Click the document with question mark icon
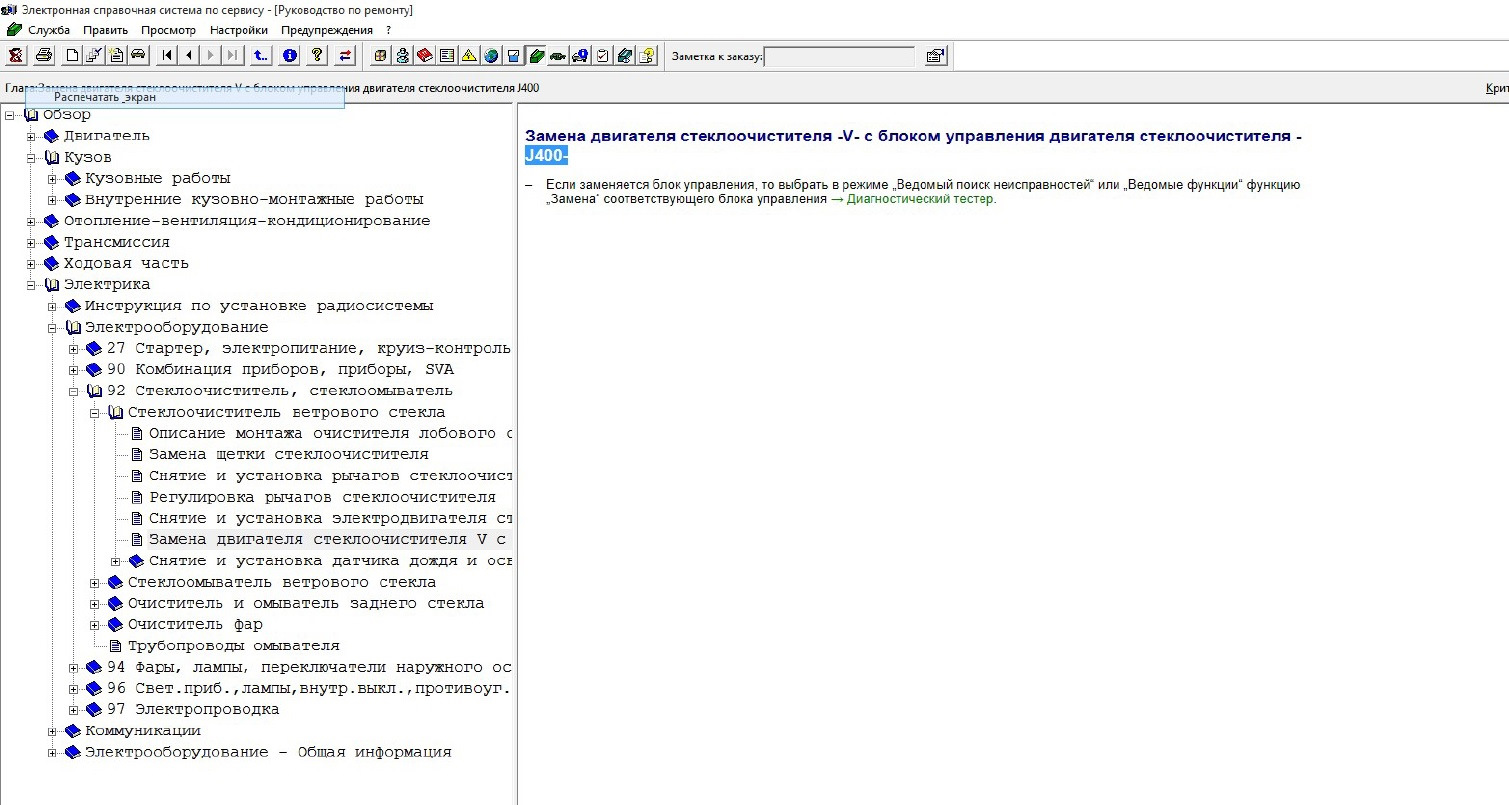The image size is (1509, 805). 647,56
